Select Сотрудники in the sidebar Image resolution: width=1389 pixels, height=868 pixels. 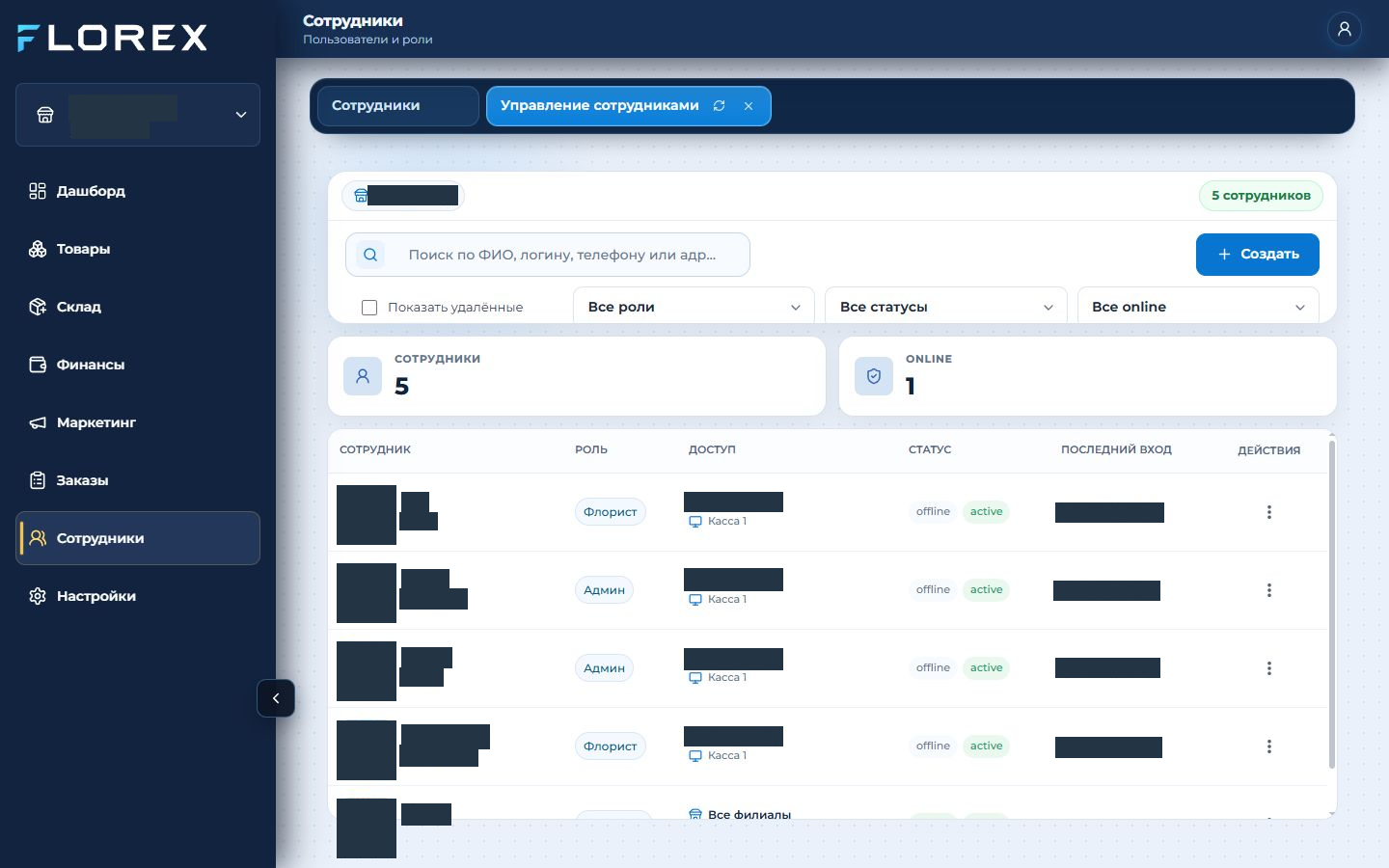[138, 538]
